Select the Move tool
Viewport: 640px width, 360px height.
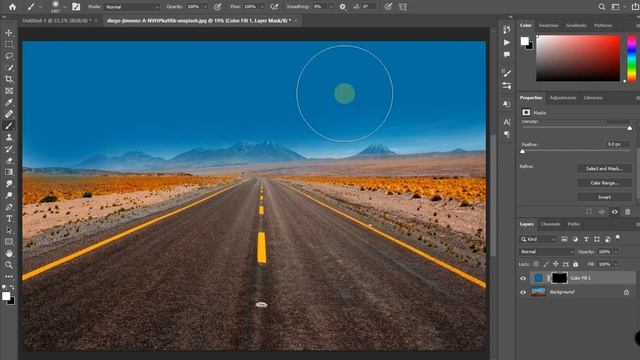[9, 33]
